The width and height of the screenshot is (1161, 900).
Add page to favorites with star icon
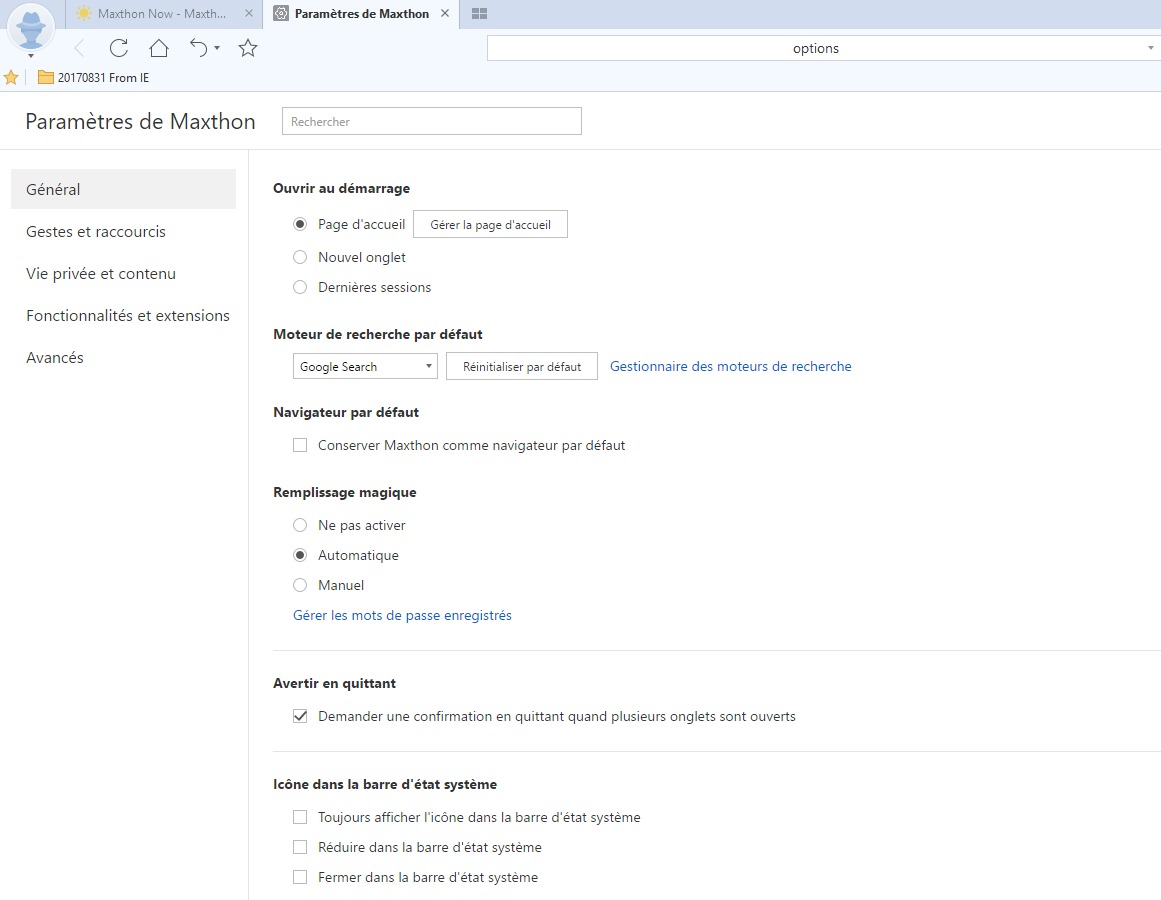(x=248, y=48)
